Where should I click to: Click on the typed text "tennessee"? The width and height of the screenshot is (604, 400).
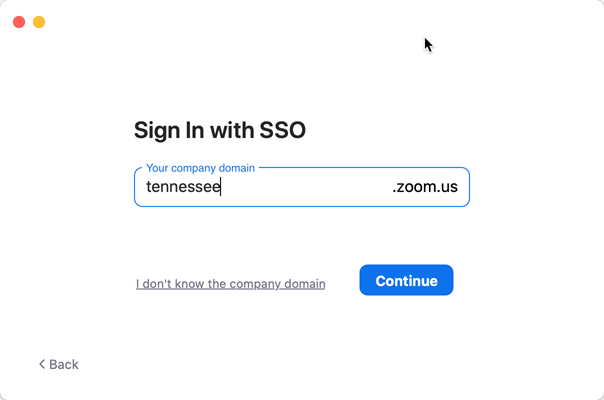click(183, 187)
